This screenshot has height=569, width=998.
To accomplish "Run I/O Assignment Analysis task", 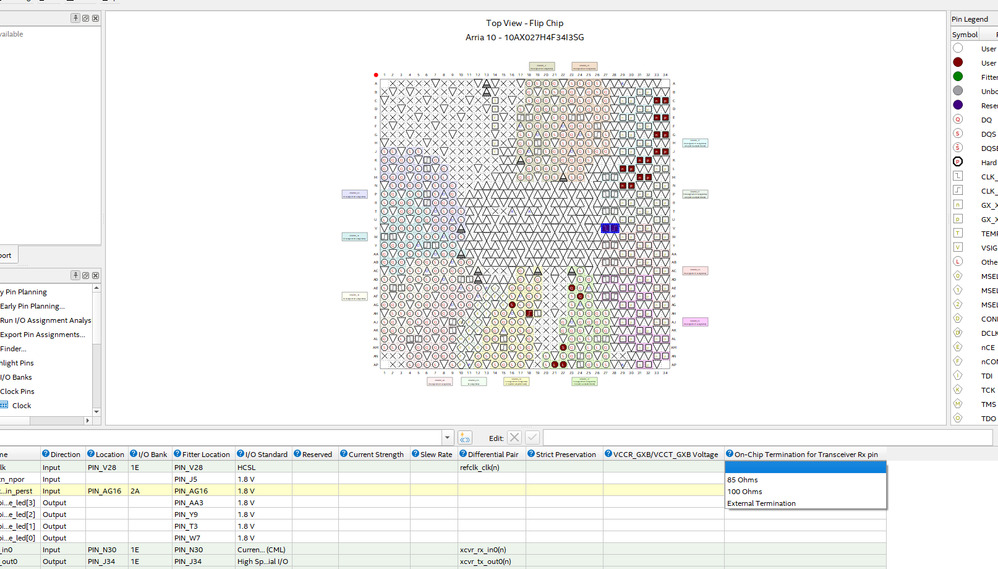I will (46, 320).
